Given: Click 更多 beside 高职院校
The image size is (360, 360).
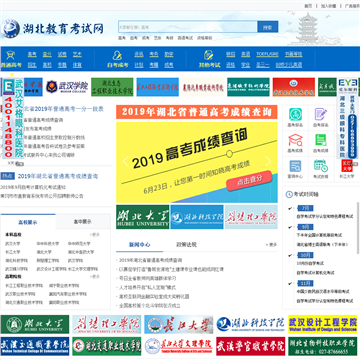Looking at the screenshot, I should coord(95,277).
